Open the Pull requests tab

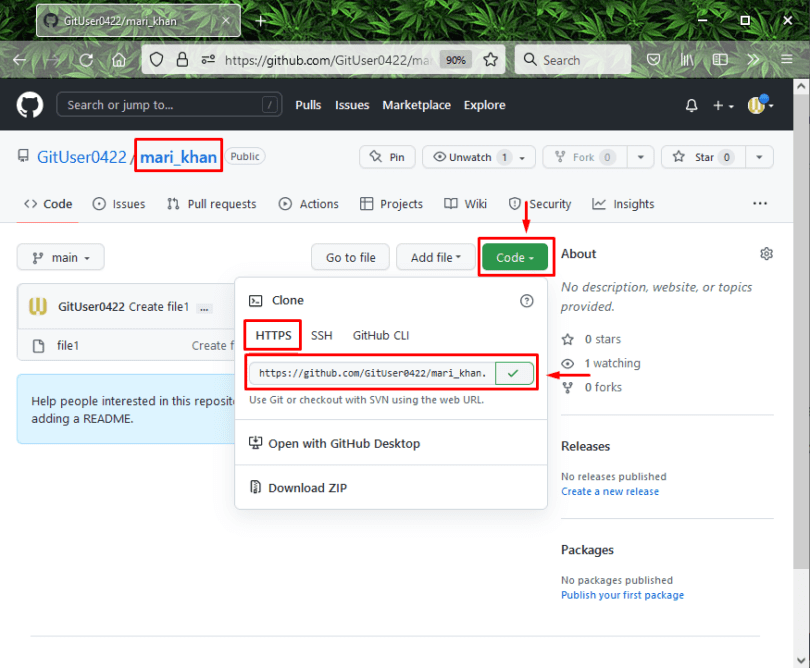pos(211,204)
